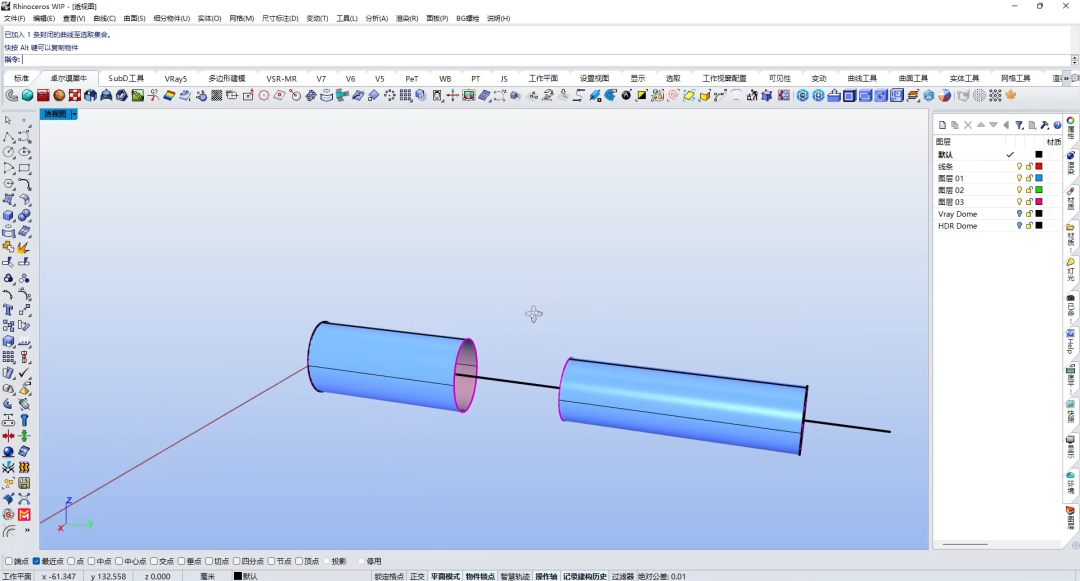
Task: Change the 图层 01 blue color swatch
Action: tap(1039, 178)
